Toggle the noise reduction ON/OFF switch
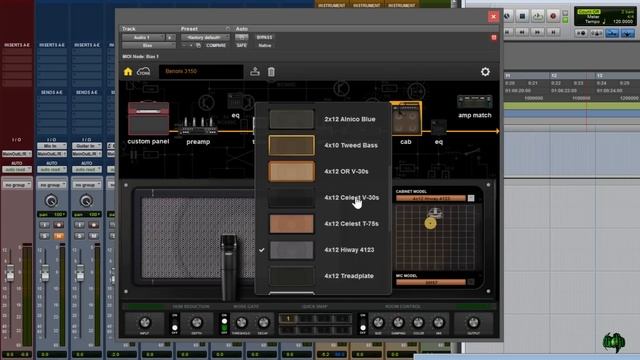The image size is (640, 360). click(175, 324)
